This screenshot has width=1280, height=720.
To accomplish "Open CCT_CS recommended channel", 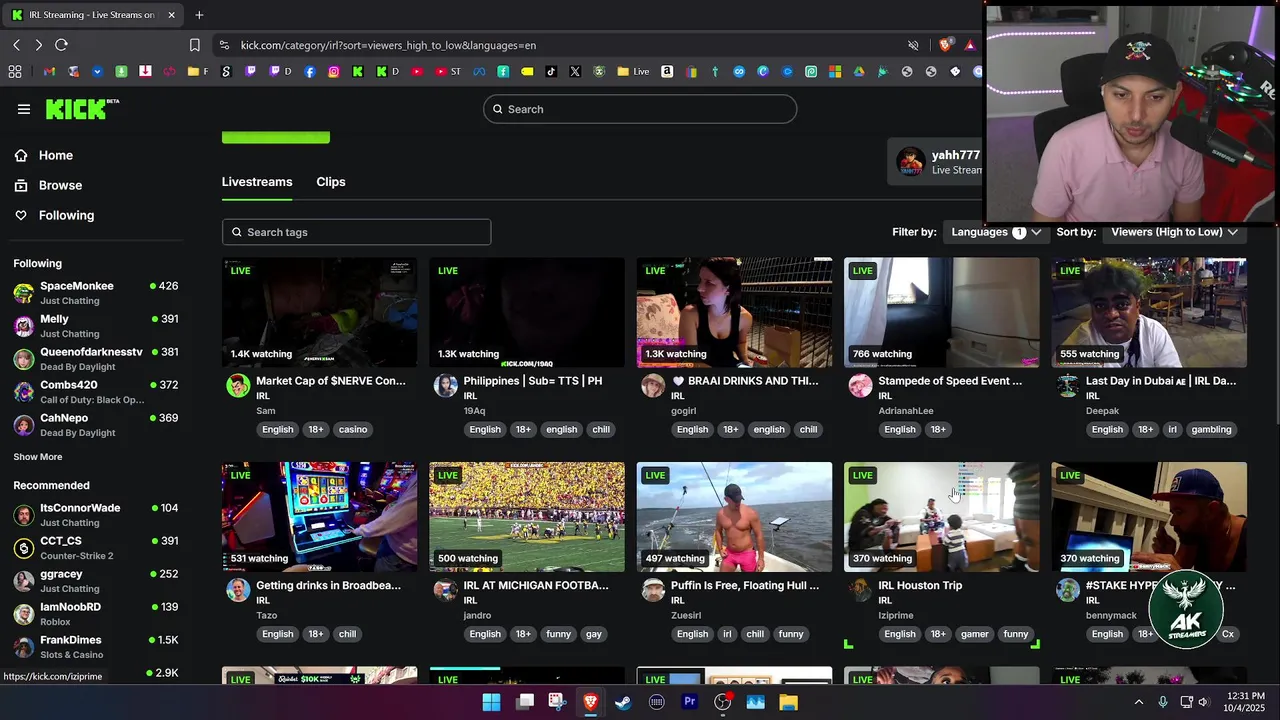I will [x=96, y=547].
